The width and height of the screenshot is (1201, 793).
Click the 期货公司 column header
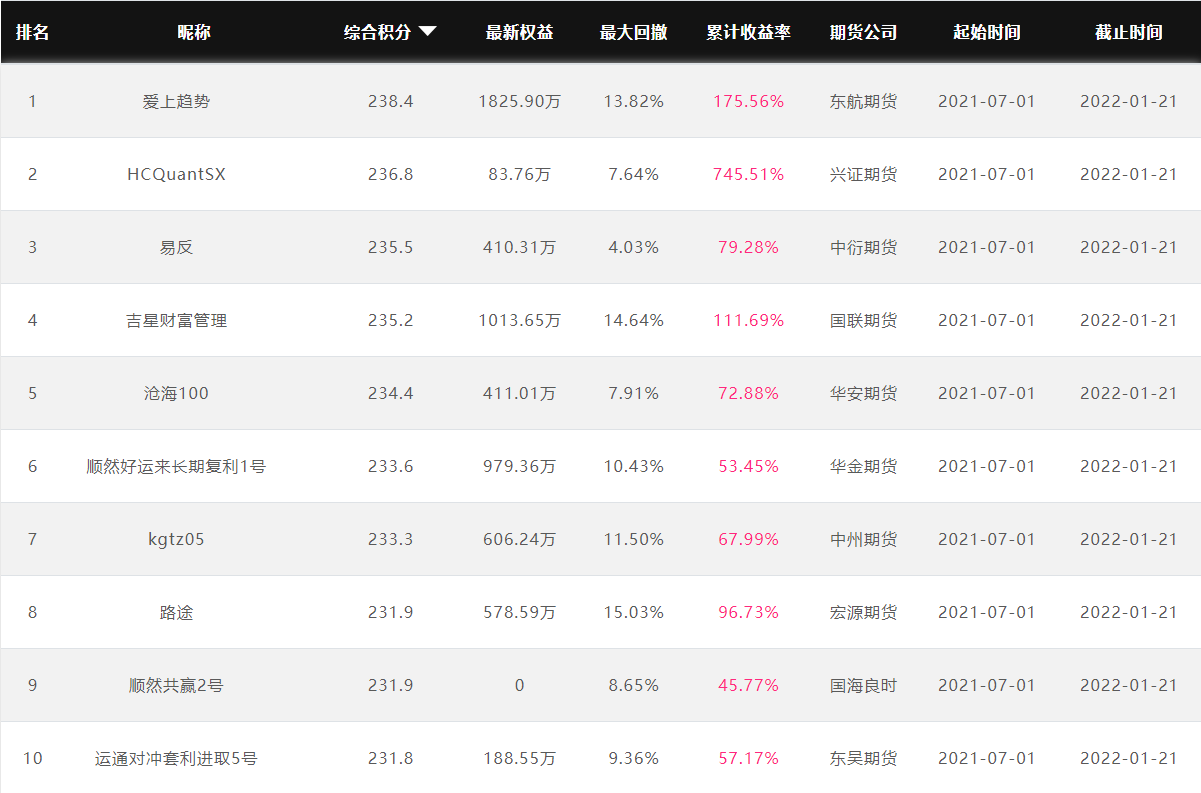(863, 32)
